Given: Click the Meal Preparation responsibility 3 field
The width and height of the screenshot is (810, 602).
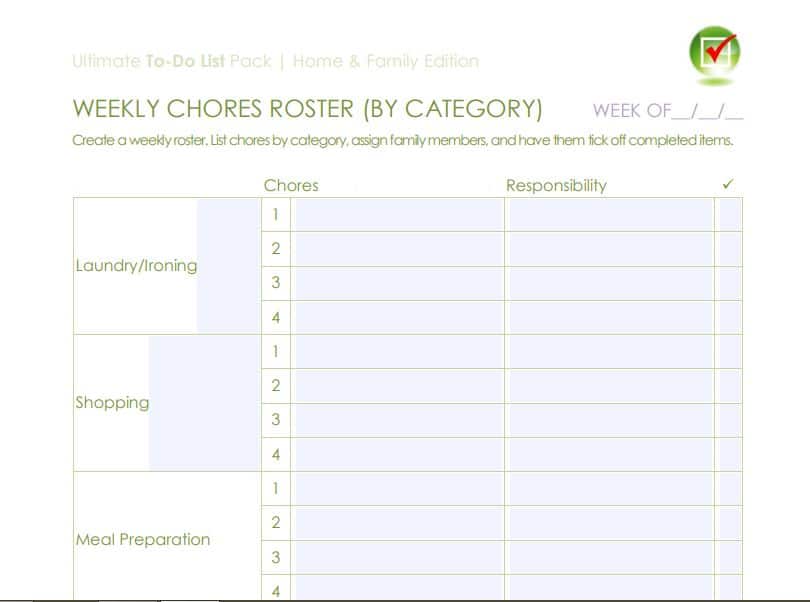Looking at the screenshot, I should [609, 557].
